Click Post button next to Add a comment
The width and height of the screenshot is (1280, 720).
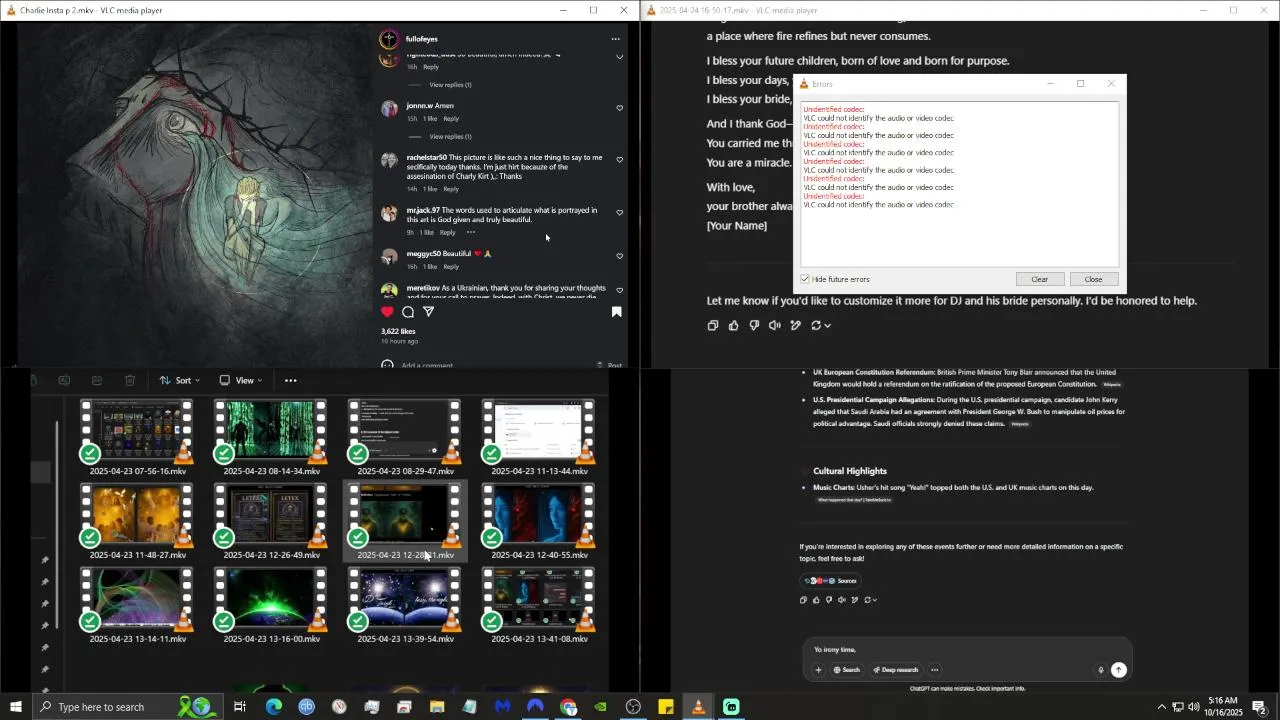(614, 365)
